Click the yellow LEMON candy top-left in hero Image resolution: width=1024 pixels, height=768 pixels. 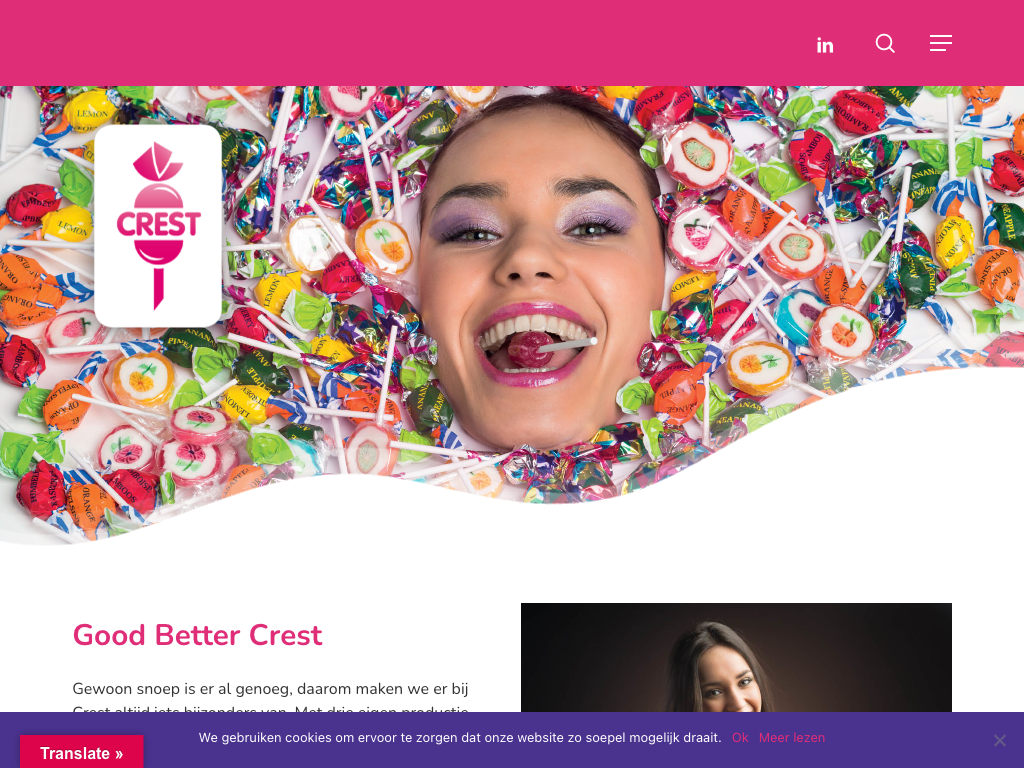89,110
